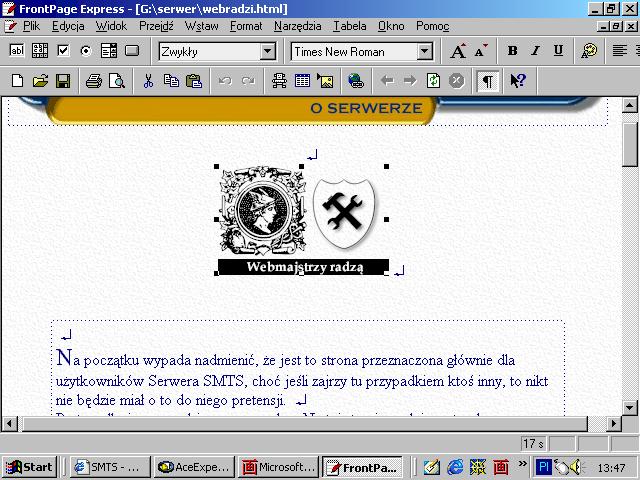Screen dimensions: 640x480
Task: Undo the last action
Action: 225,81
